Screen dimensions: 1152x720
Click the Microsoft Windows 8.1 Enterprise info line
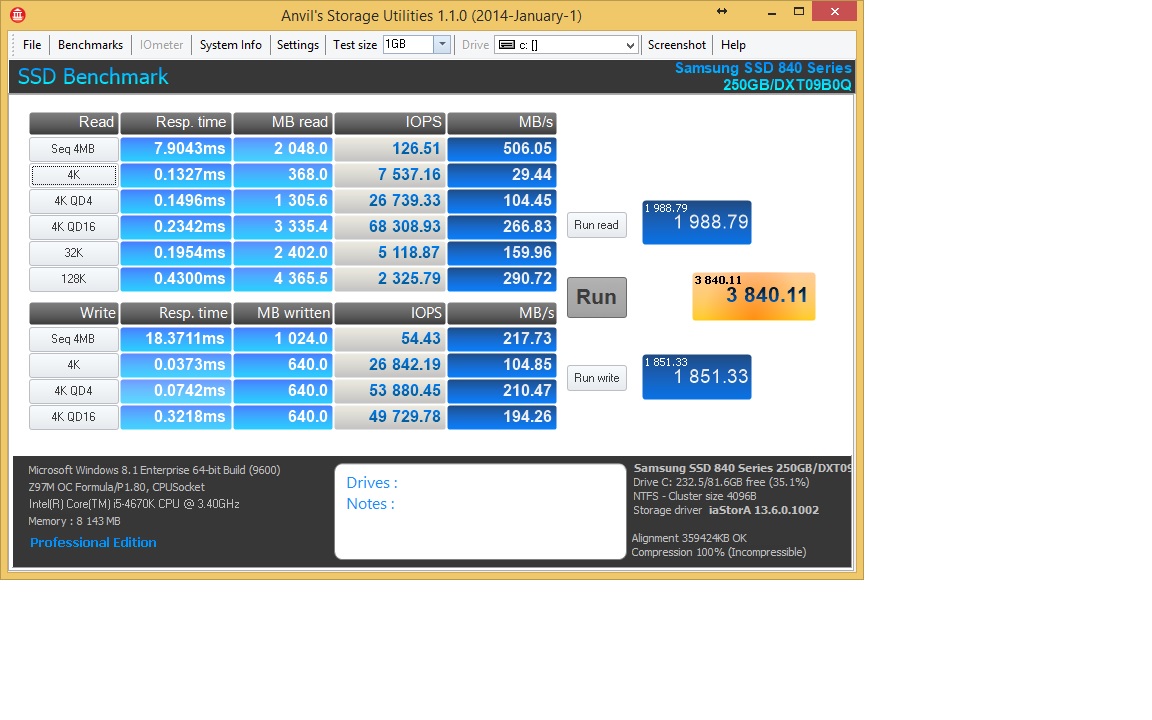pos(154,470)
